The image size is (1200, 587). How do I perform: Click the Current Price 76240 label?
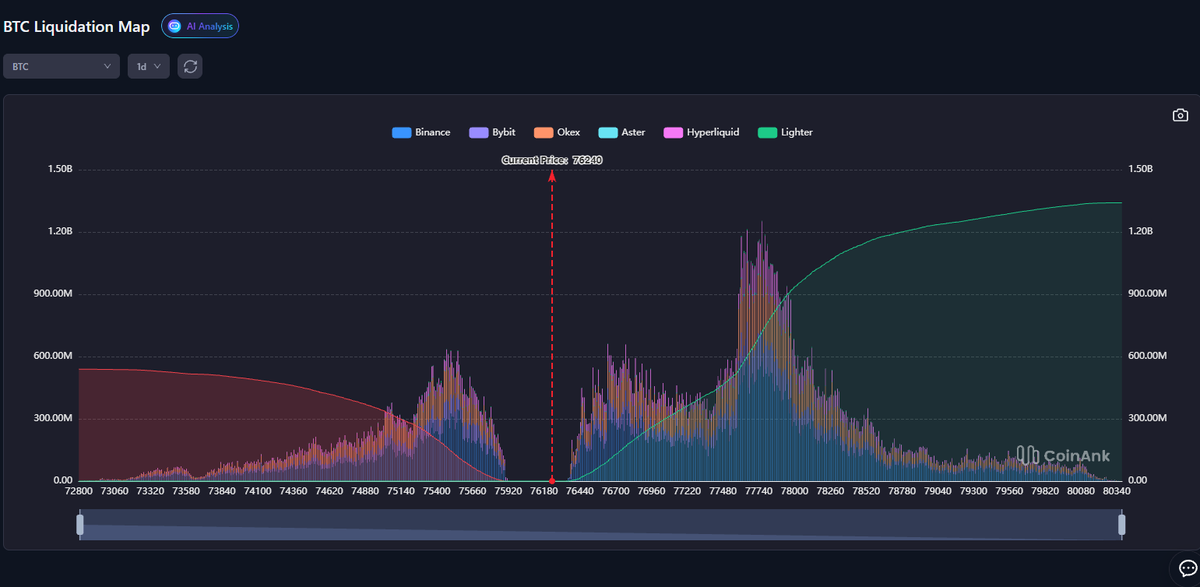[x=552, y=160]
